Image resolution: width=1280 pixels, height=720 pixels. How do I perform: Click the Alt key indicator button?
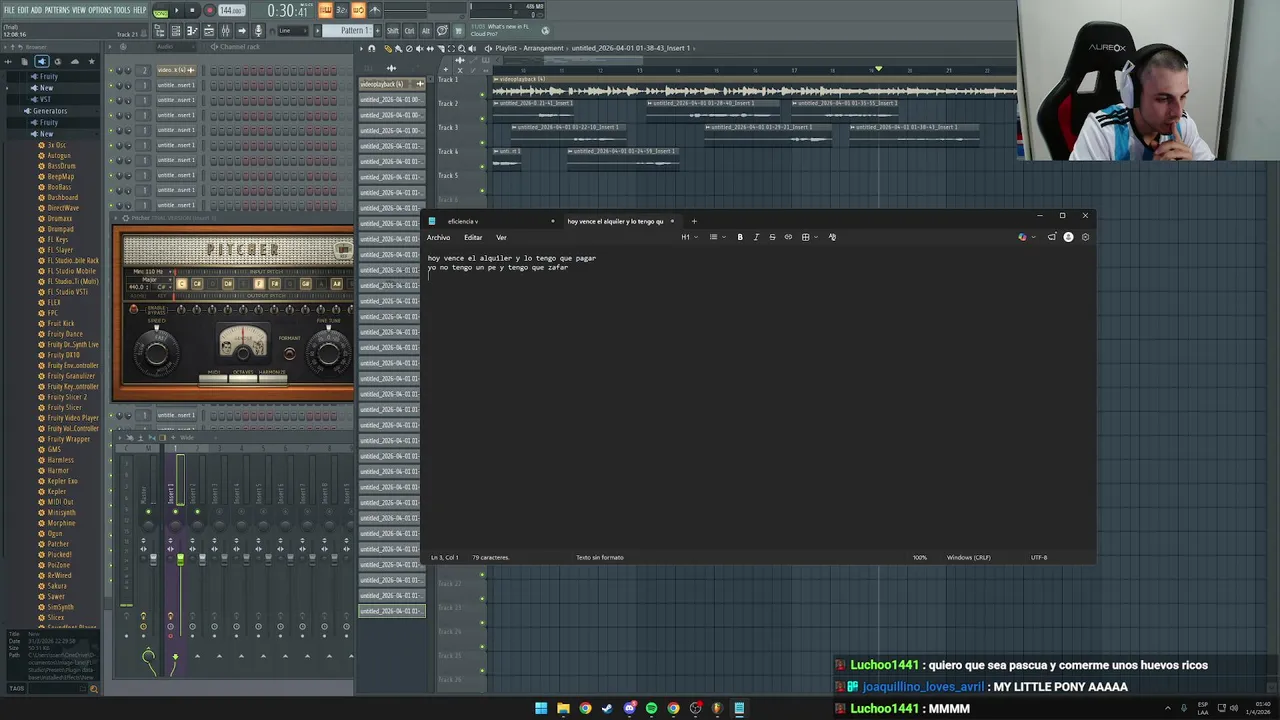pos(426,31)
